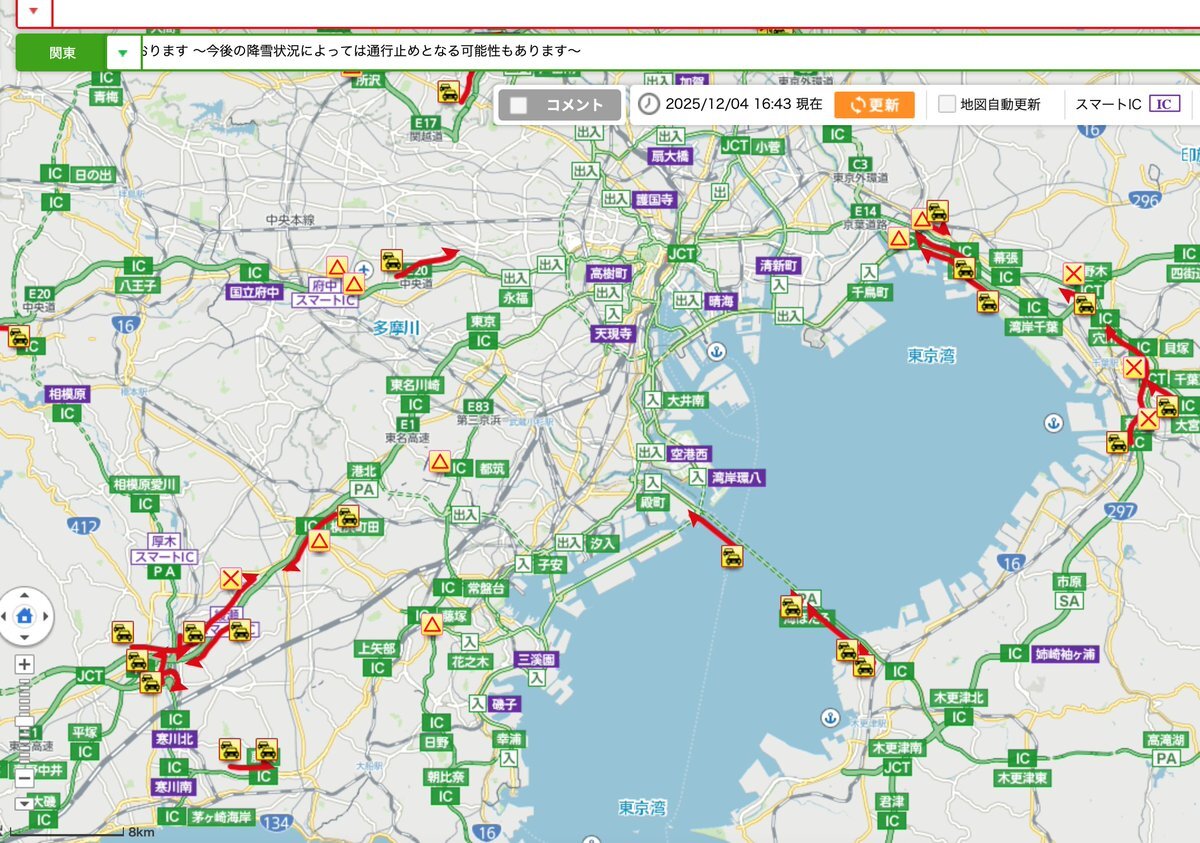Collapse zoom control with bottom arrow

click(25, 803)
